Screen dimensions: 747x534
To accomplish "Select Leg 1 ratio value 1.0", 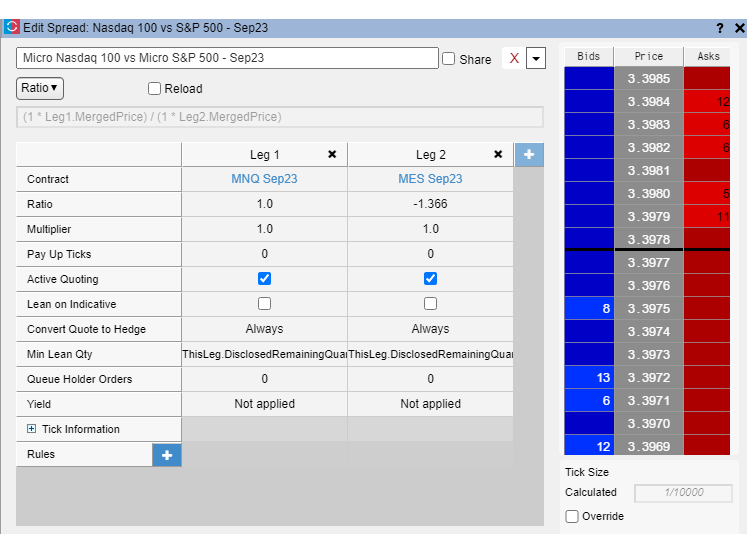I will point(264,204).
